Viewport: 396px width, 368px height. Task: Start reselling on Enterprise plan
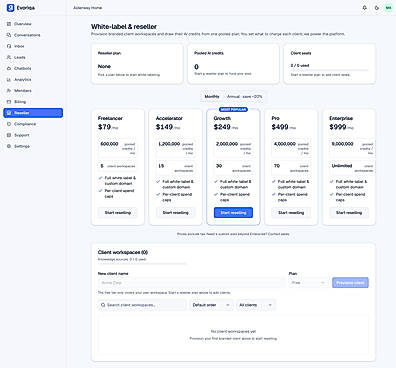349,213
